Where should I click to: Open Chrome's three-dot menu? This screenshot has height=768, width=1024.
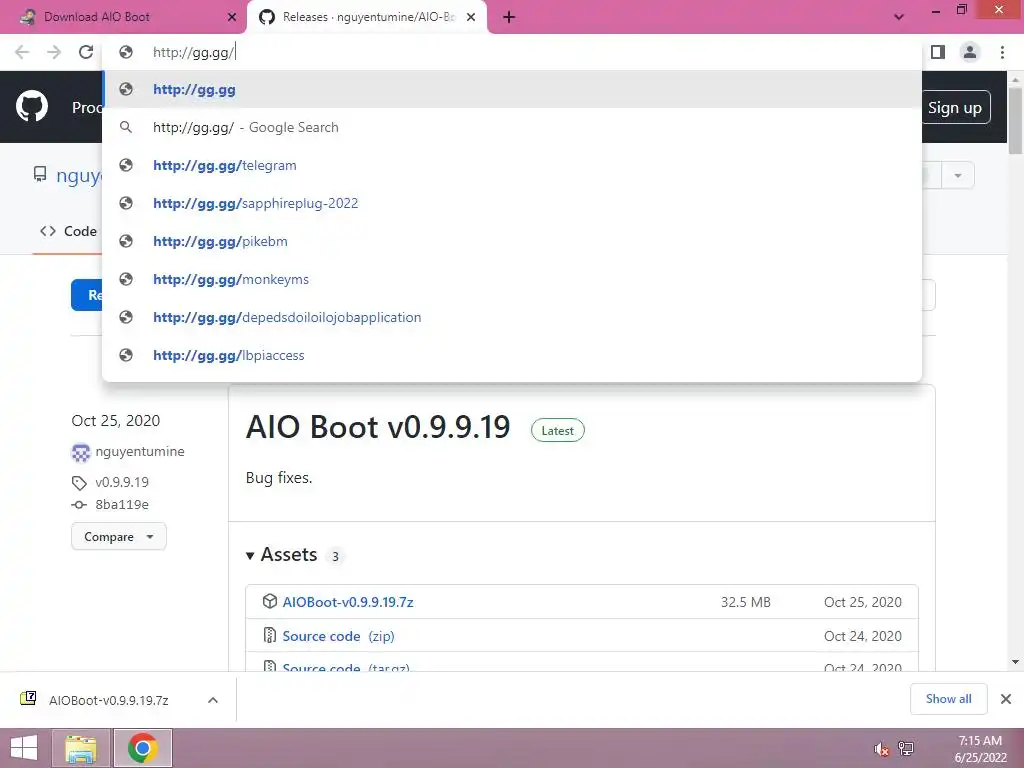[1002, 52]
